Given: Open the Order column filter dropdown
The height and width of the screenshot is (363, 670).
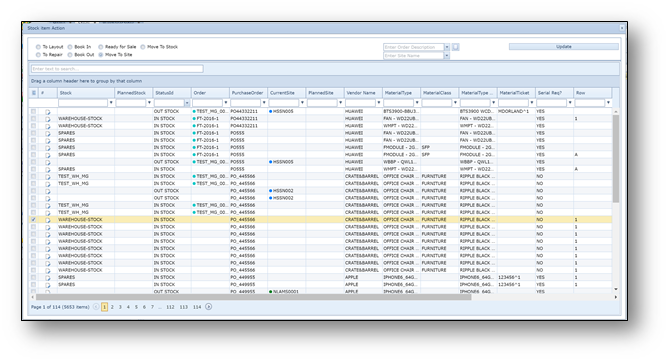Looking at the screenshot, I should (226, 102).
